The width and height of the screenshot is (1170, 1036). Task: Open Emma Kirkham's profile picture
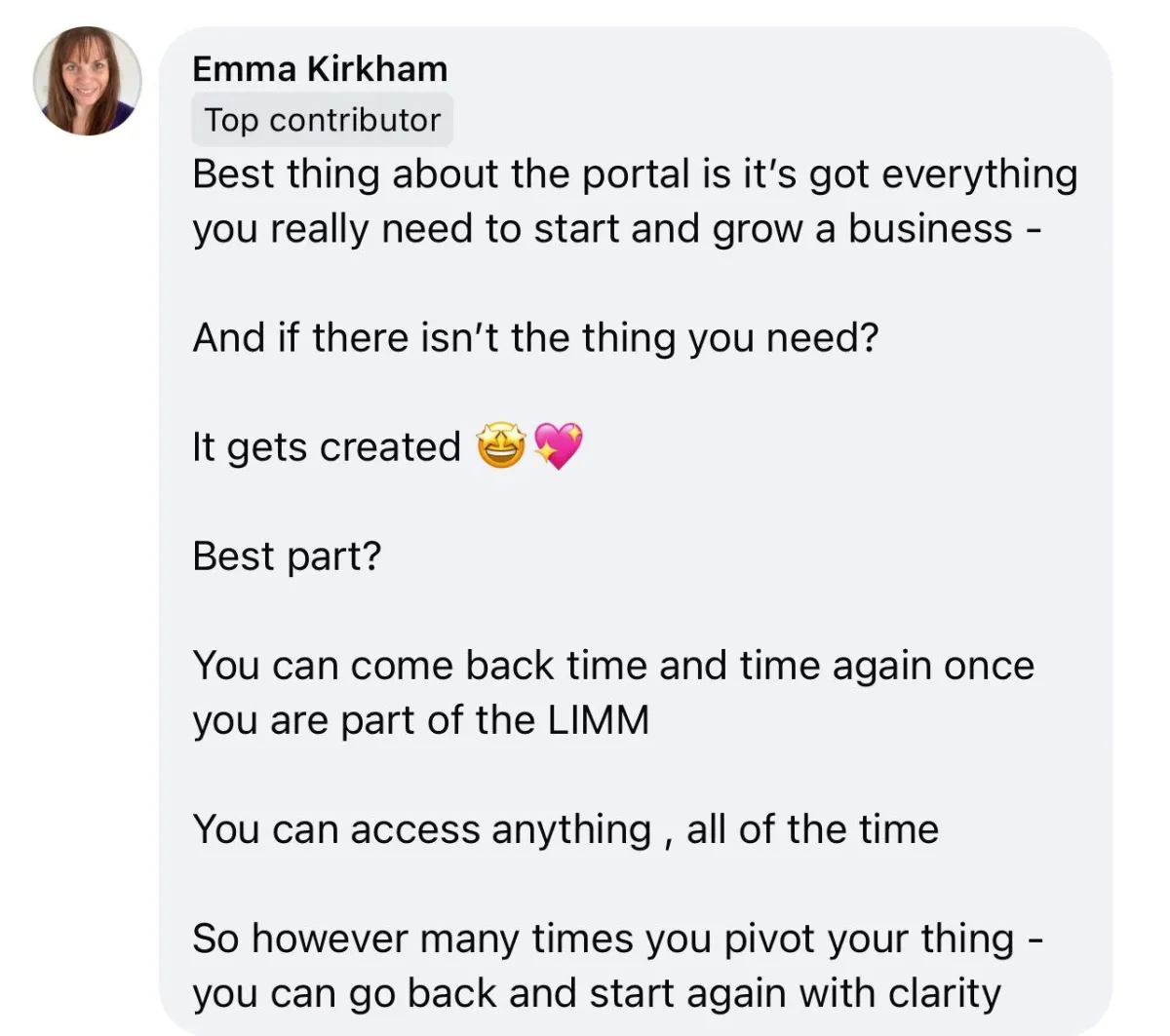[x=88, y=81]
